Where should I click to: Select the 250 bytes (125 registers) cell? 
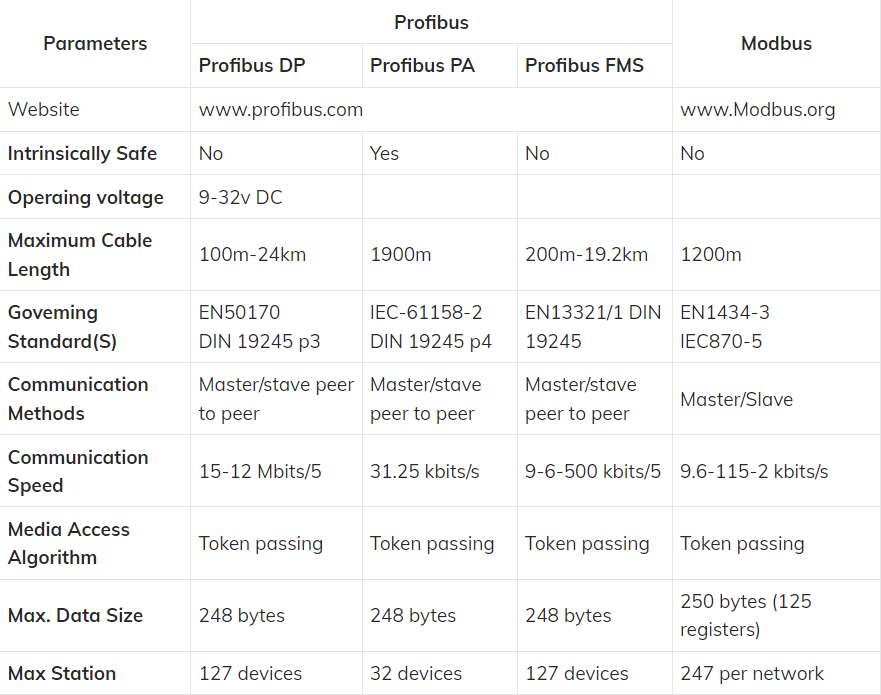tap(746, 615)
